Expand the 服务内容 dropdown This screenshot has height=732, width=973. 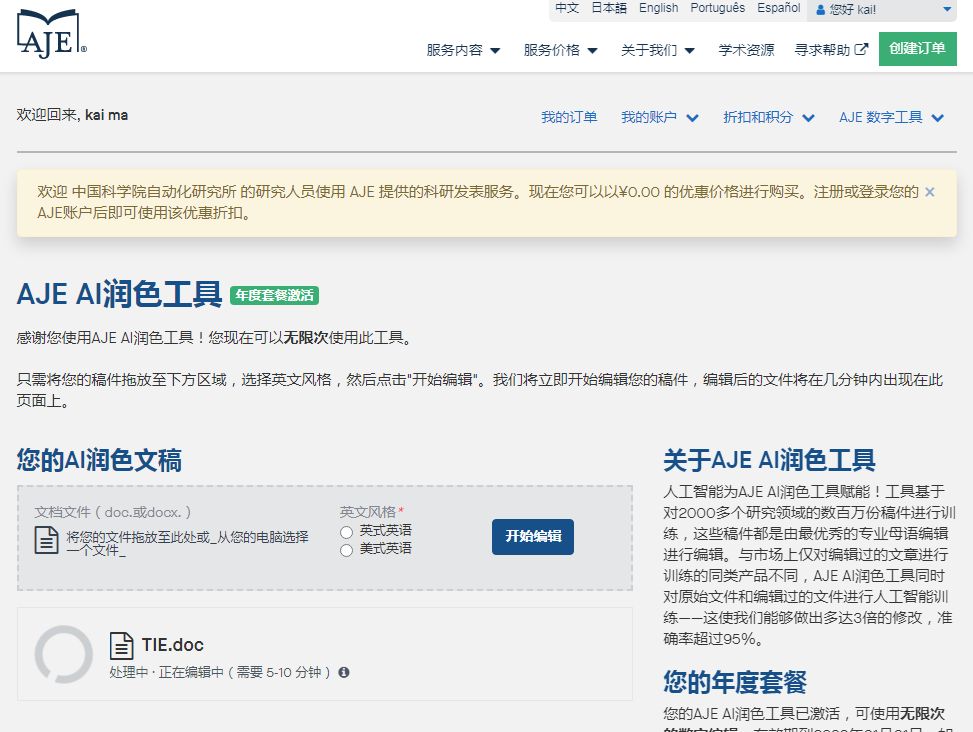tap(461, 47)
